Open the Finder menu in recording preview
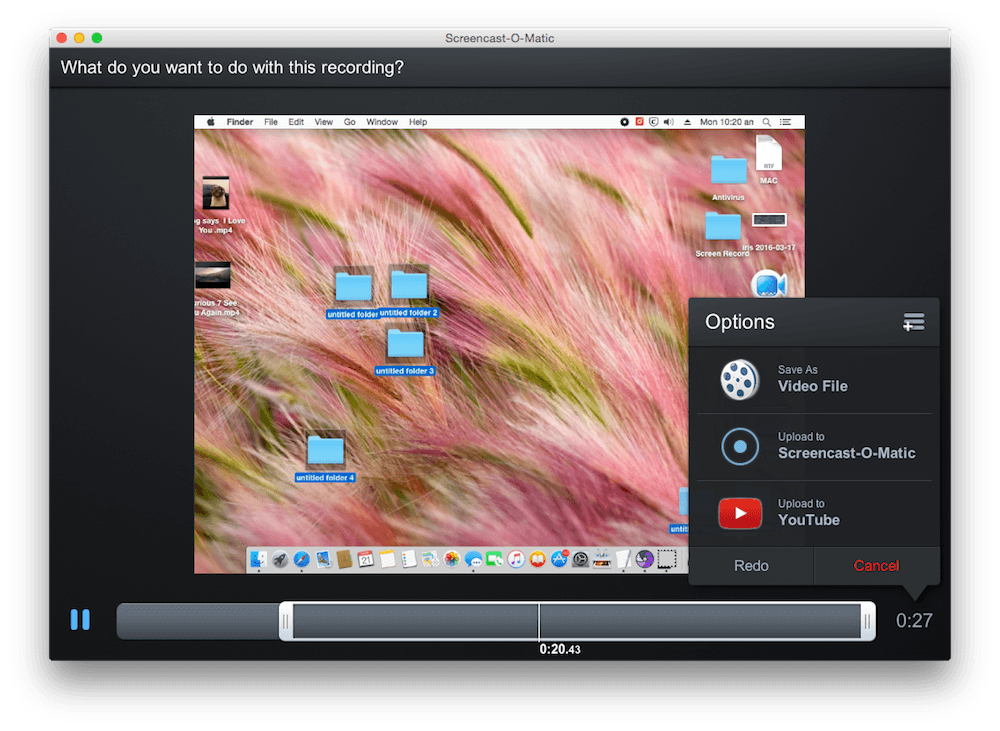This screenshot has height=731, width=1000. click(x=240, y=122)
